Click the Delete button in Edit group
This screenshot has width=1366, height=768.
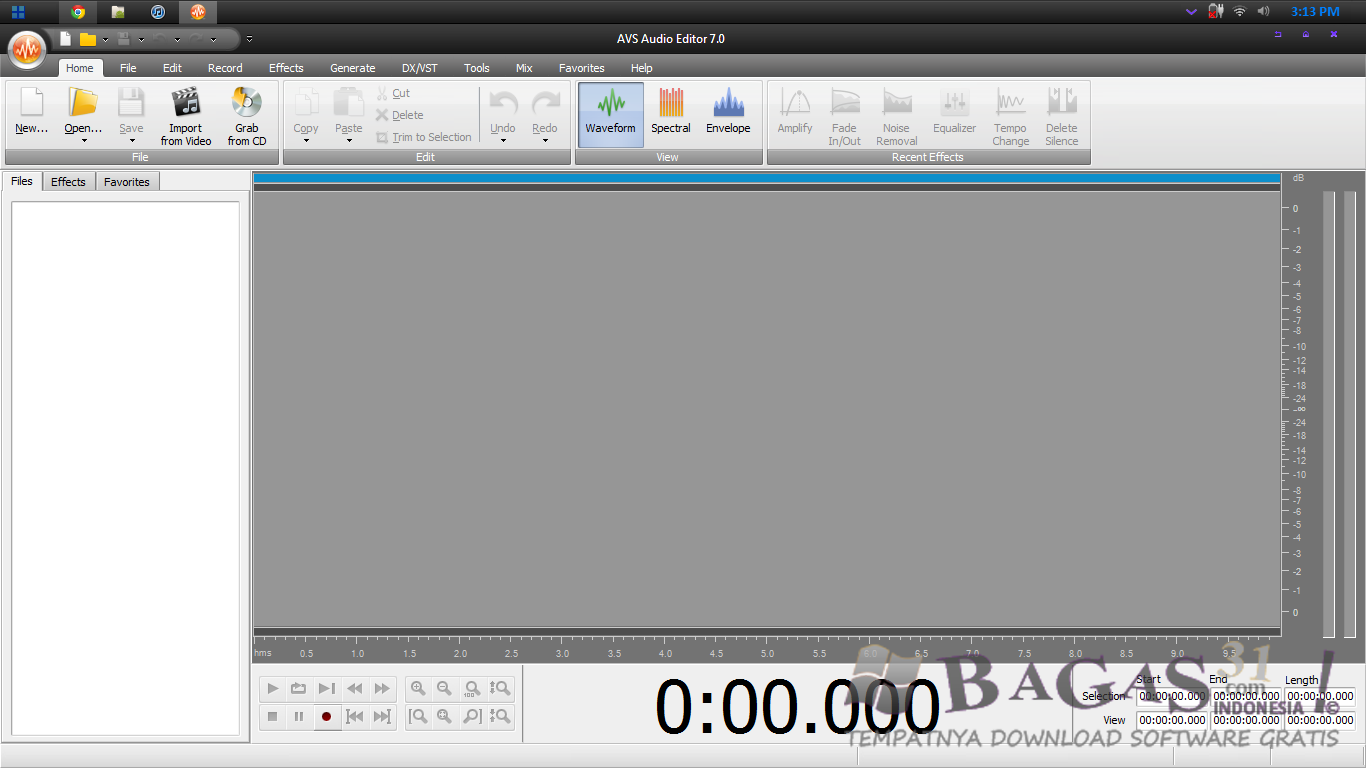pyautogui.click(x=400, y=115)
